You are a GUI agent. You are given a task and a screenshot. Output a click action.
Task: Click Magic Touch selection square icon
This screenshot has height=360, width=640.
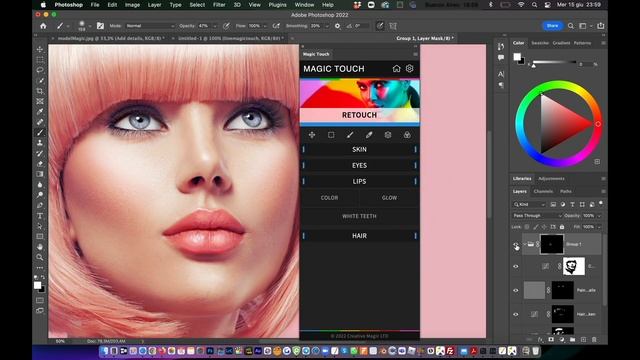click(x=331, y=135)
